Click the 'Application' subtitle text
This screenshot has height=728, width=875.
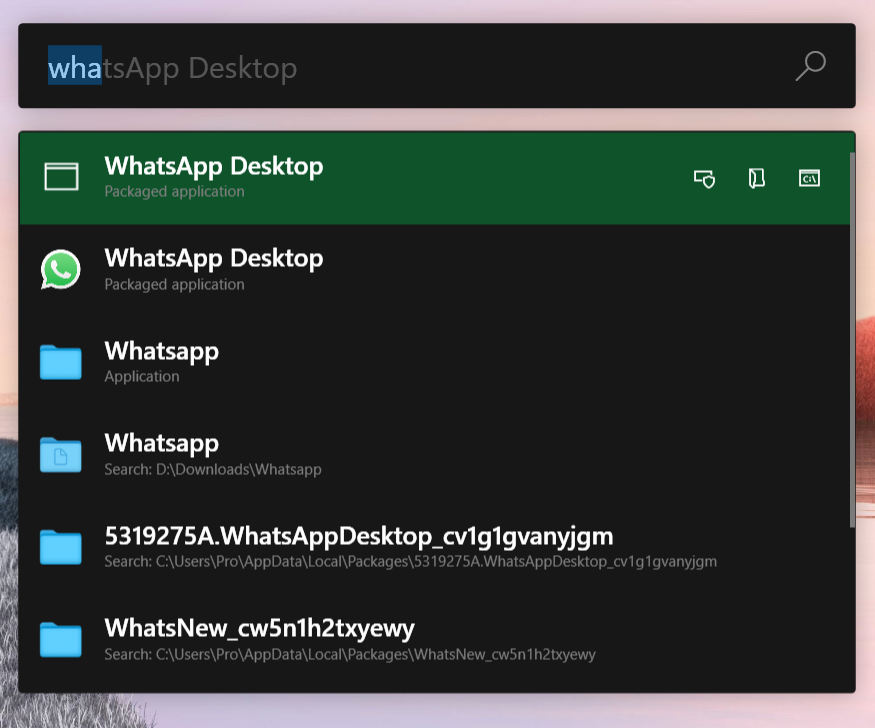[142, 377]
